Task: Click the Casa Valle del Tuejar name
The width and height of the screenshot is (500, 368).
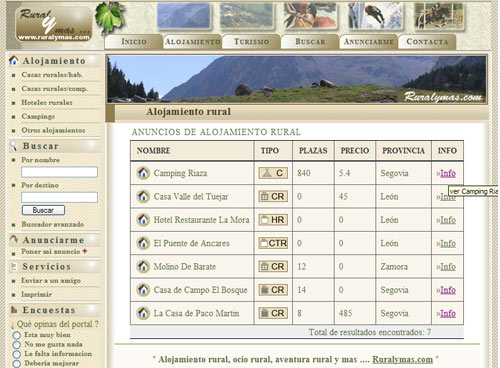Action: tap(191, 196)
